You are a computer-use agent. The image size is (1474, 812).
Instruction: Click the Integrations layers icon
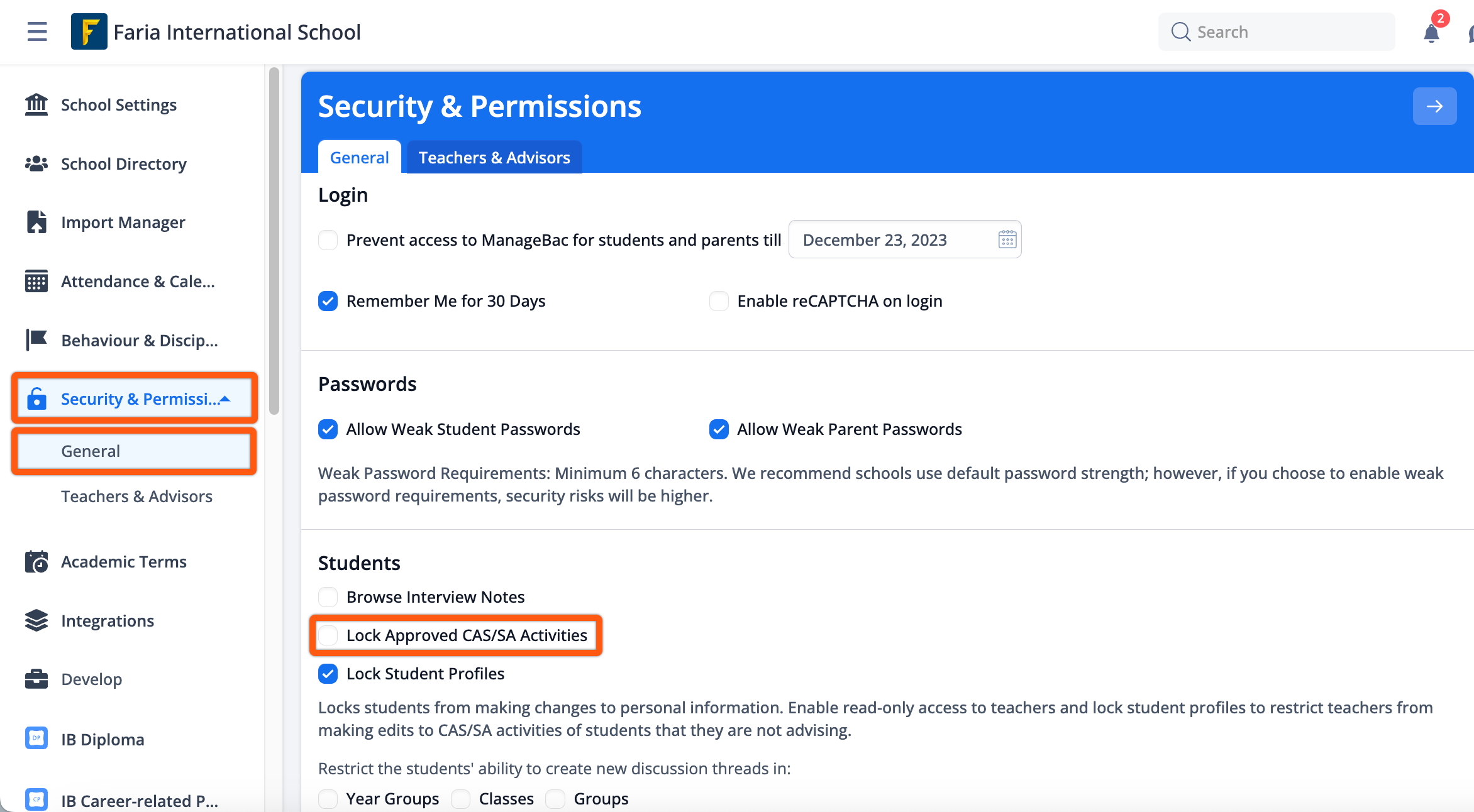(36, 620)
